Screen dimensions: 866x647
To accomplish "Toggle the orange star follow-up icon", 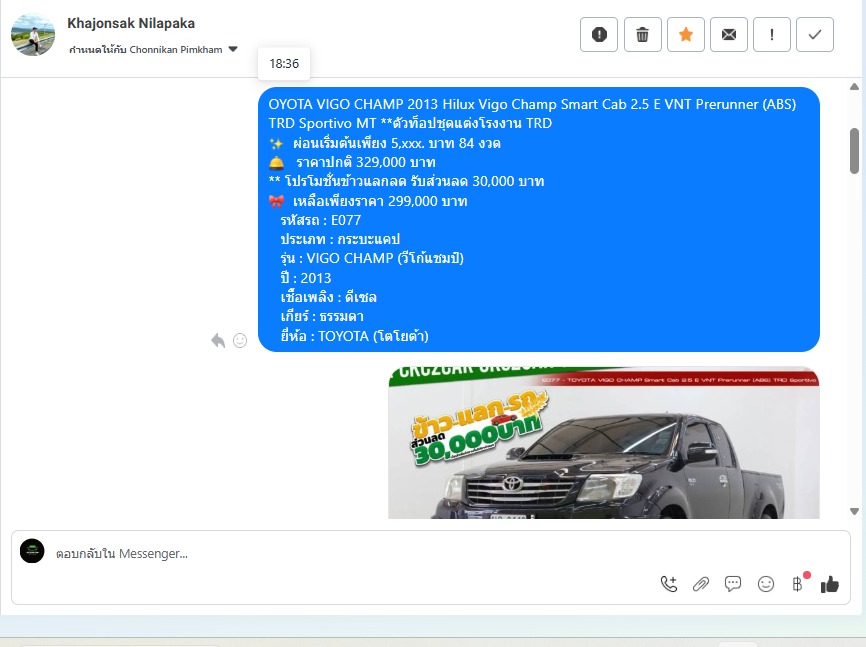I will click(685, 35).
